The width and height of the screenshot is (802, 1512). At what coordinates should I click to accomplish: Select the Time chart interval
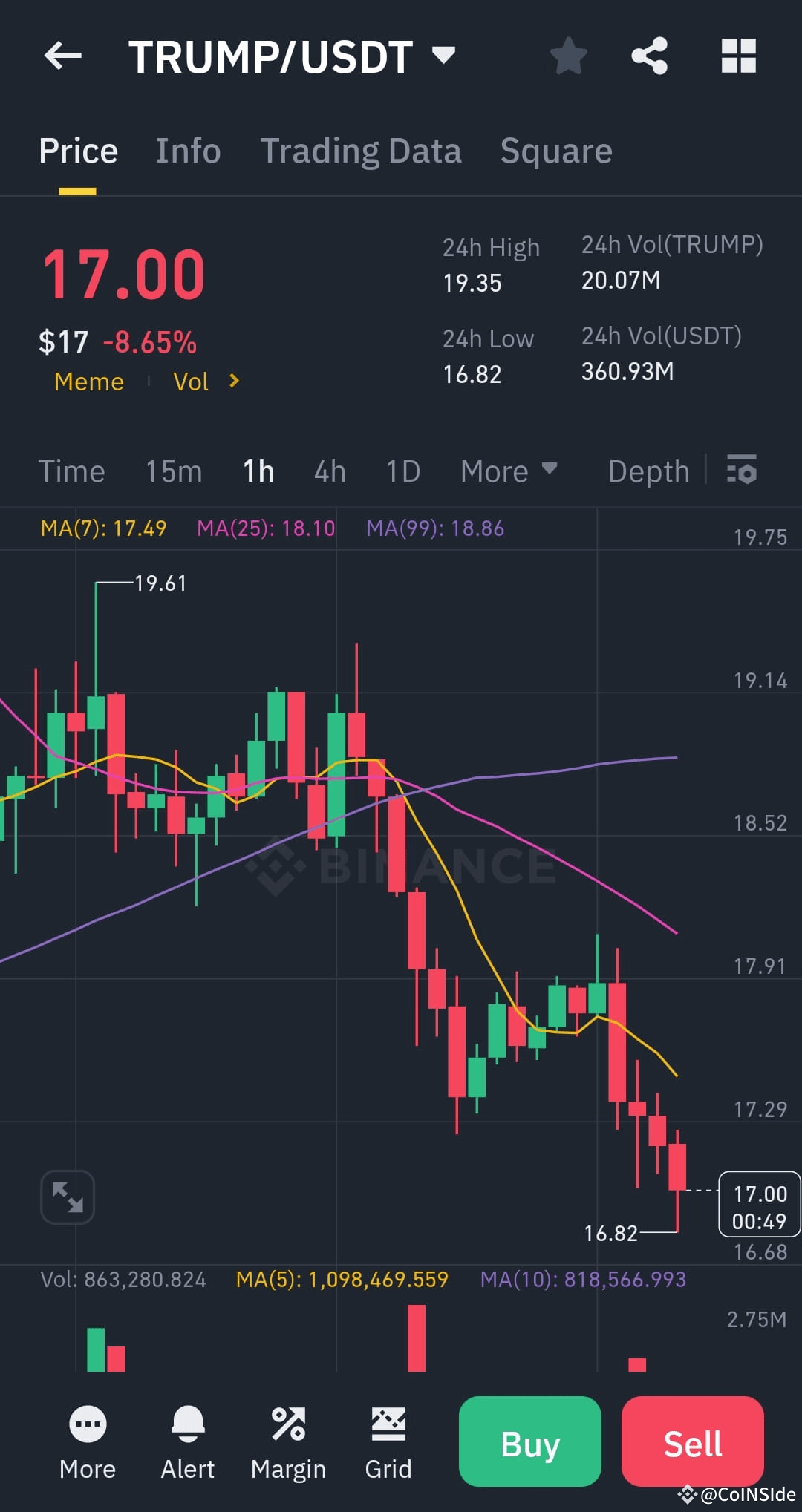pos(71,471)
